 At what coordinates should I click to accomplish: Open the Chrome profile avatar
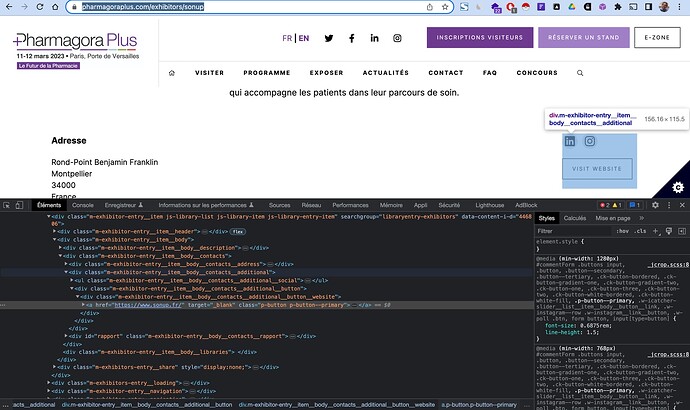coord(664,7)
